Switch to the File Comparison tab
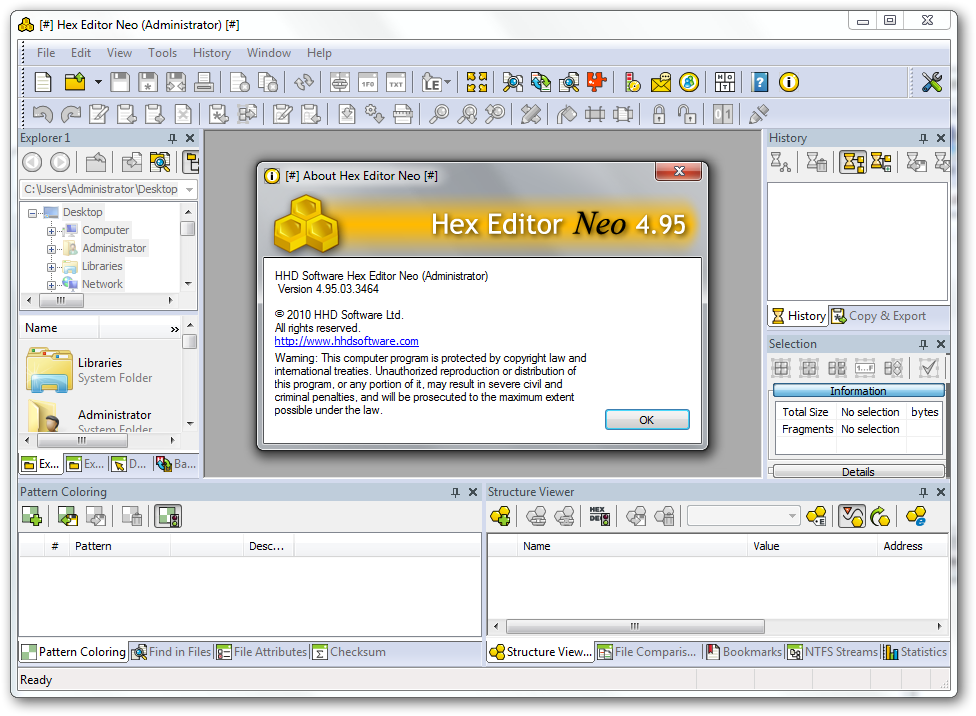 click(647, 652)
